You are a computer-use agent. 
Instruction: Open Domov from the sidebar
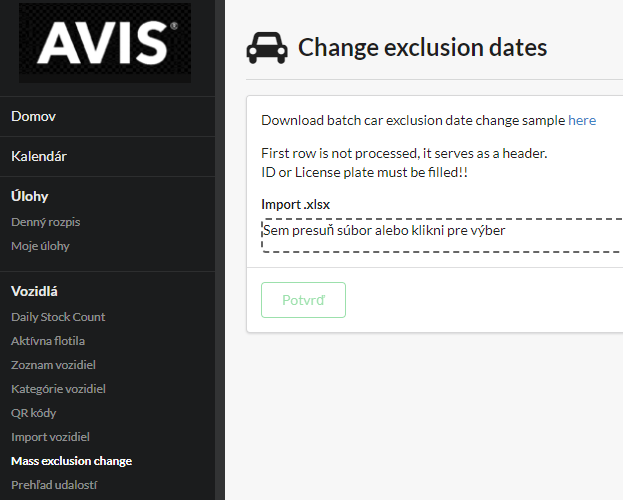click(x=34, y=116)
